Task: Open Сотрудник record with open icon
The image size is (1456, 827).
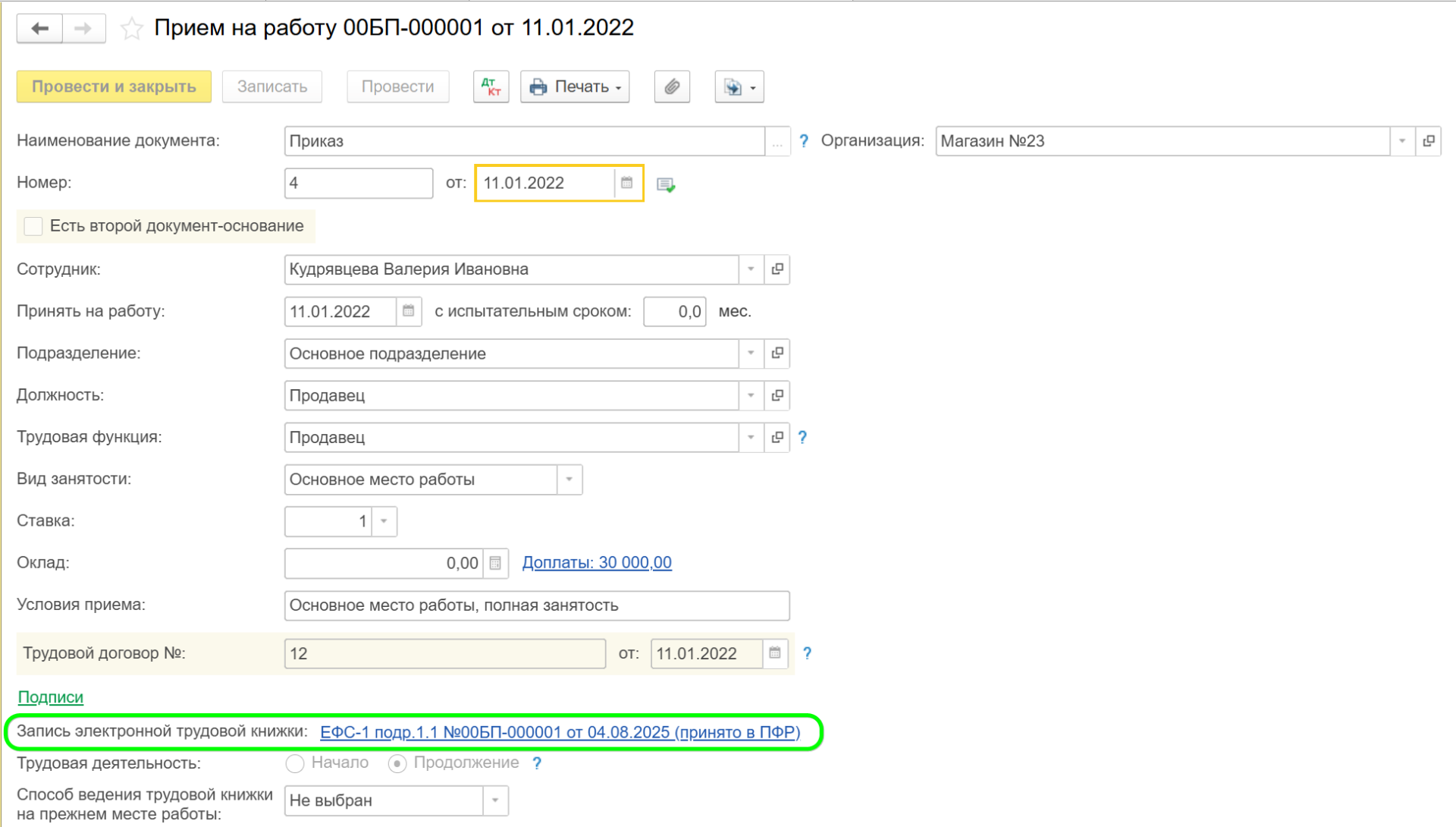Action: point(777,269)
